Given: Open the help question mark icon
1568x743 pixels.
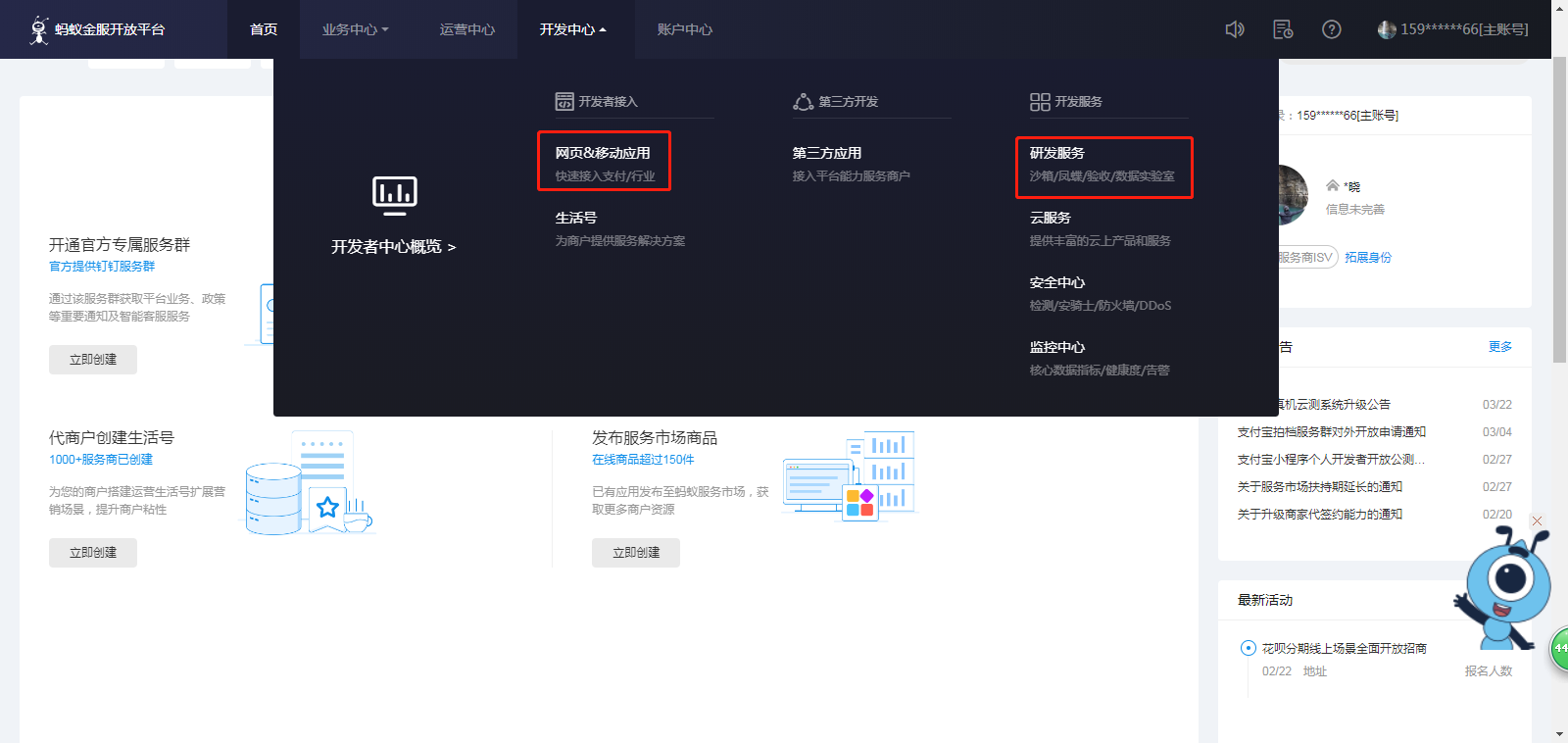Looking at the screenshot, I should [x=1331, y=29].
